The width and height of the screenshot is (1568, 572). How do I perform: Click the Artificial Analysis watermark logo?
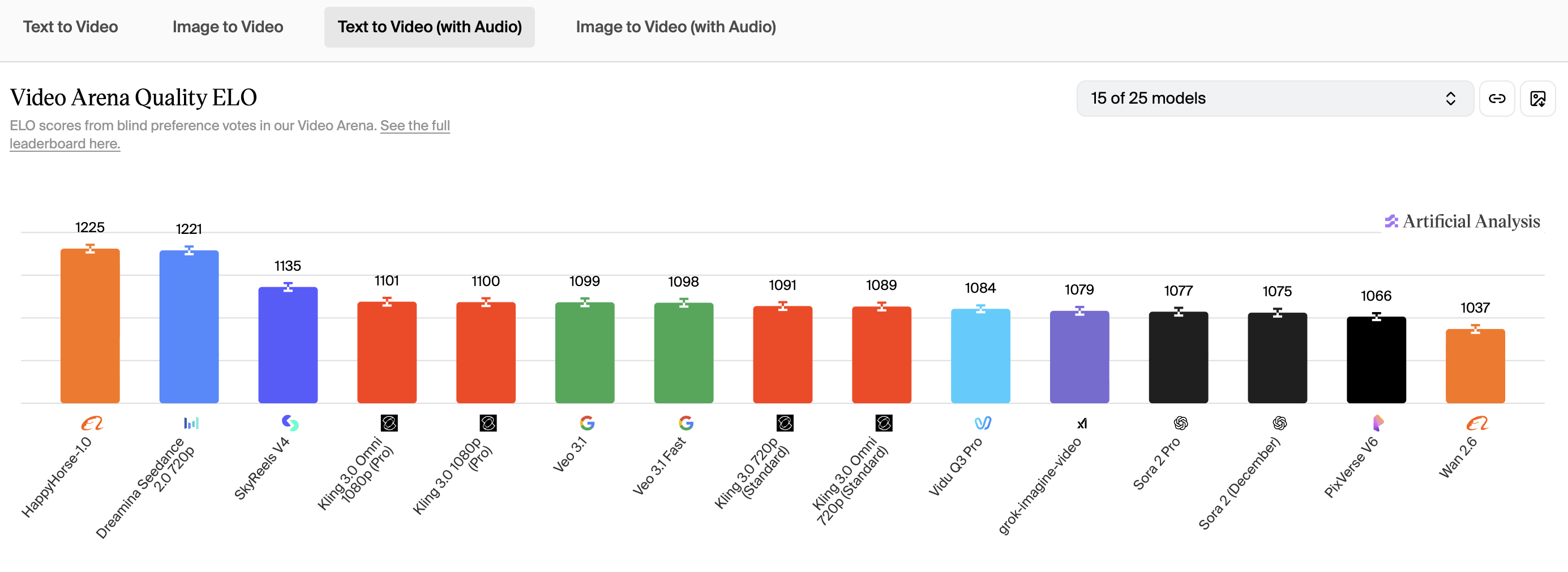click(x=1462, y=221)
